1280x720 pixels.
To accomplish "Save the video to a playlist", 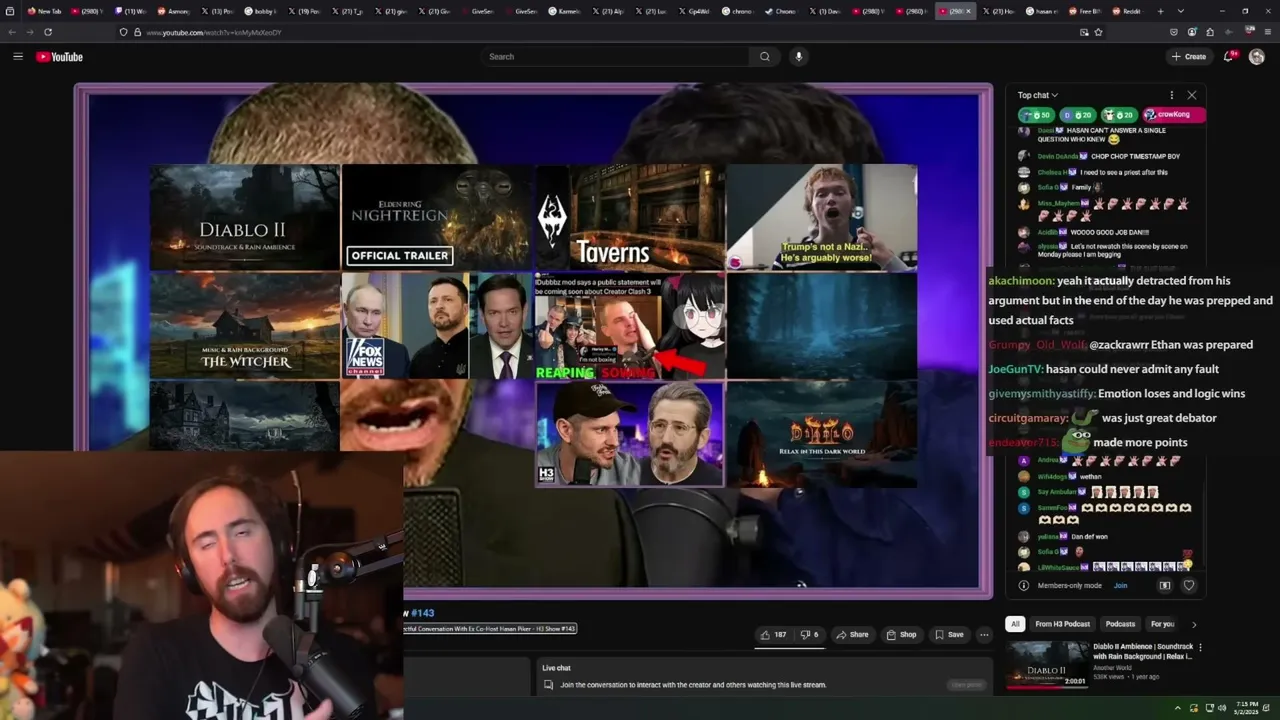I will (949, 634).
